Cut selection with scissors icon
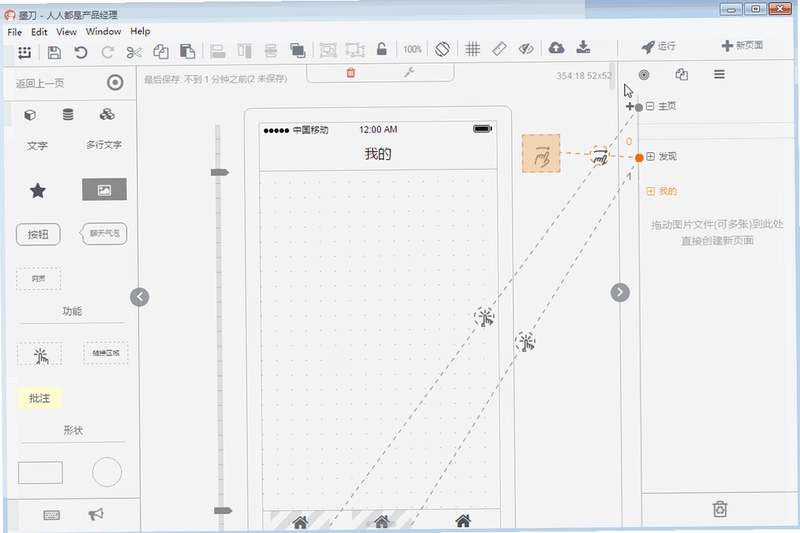Screen dimensions: 800x533 pyautogui.click(x=134, y=52)
